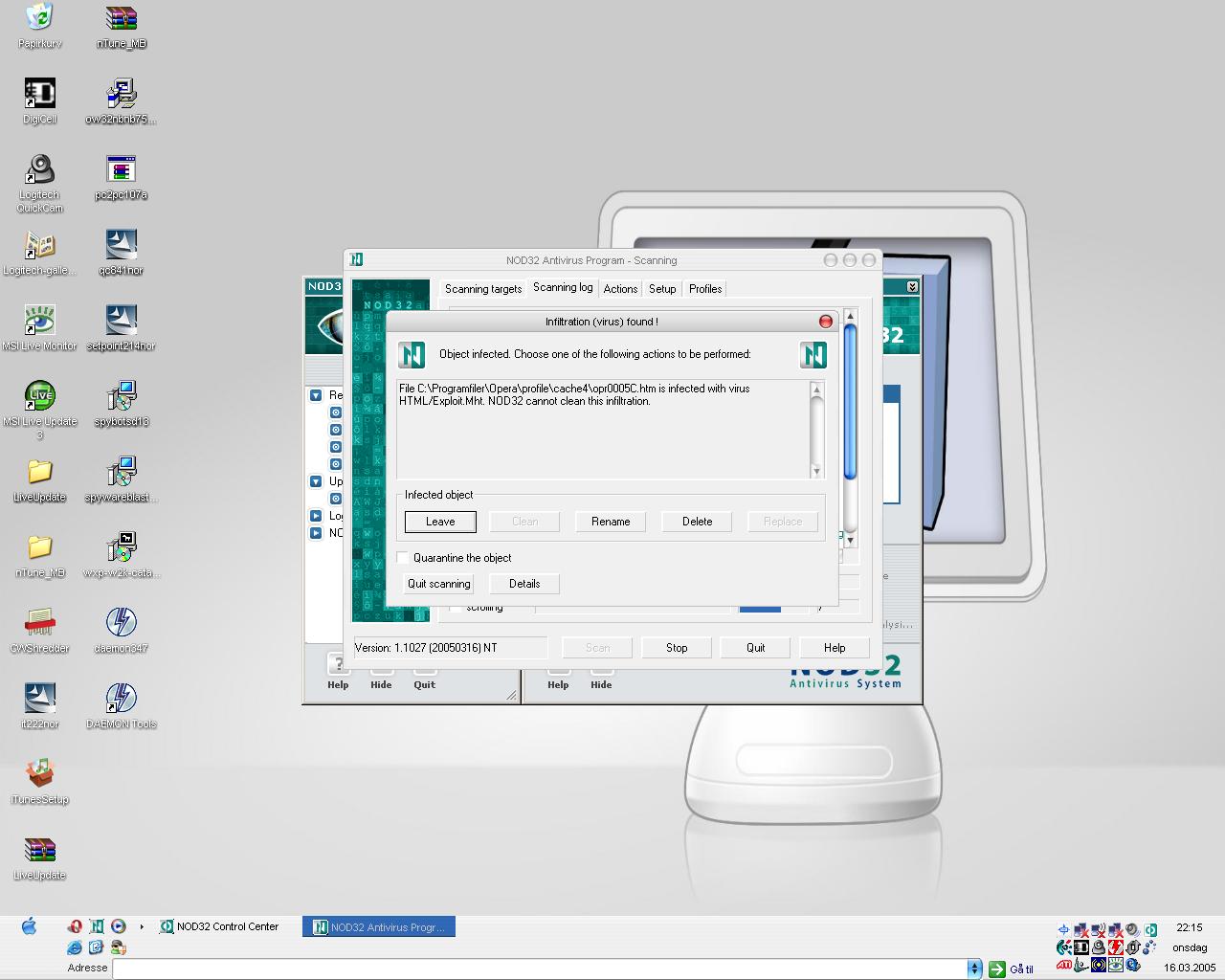Open MSI Live Update 3 shortcut

[39, 409]
